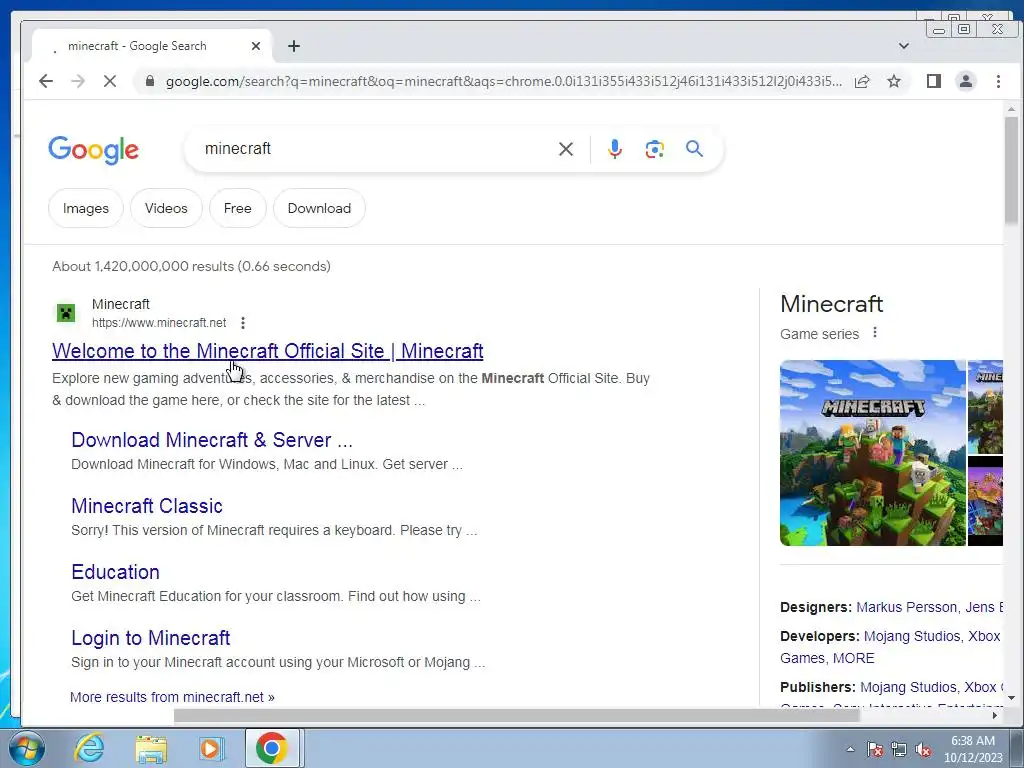This screenshot has height=768, width=1024.
Task: Filter results by Videos
Action: click(x=166, y=208)
